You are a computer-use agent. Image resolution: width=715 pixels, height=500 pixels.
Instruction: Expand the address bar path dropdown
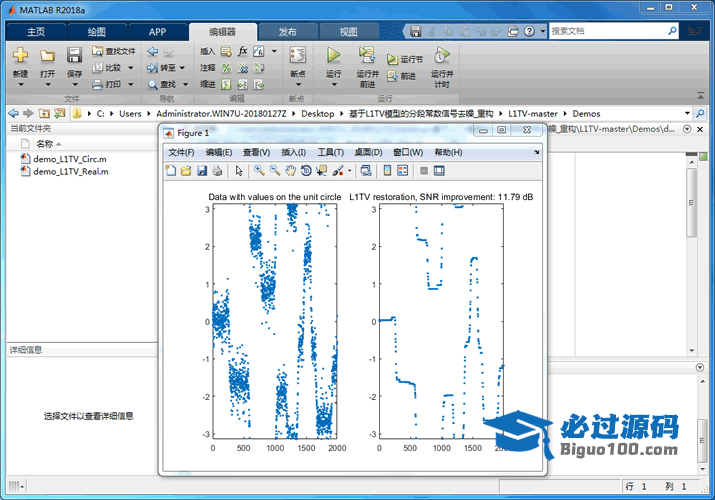[687, 113]
